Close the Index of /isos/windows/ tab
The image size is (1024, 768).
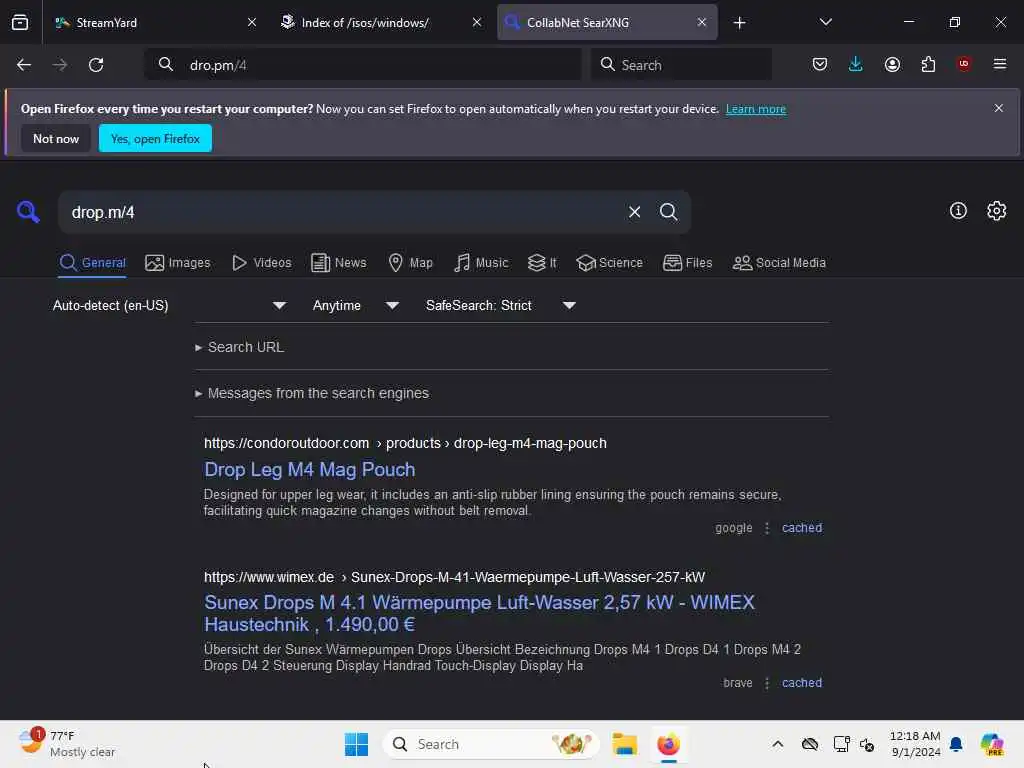477,22
